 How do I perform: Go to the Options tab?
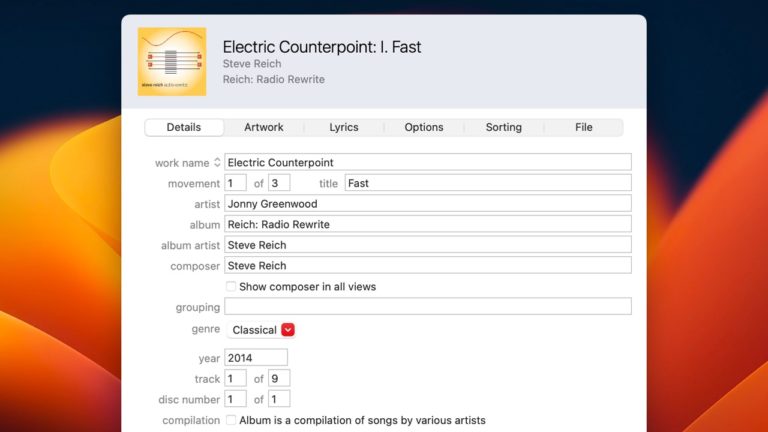point(424,127)
